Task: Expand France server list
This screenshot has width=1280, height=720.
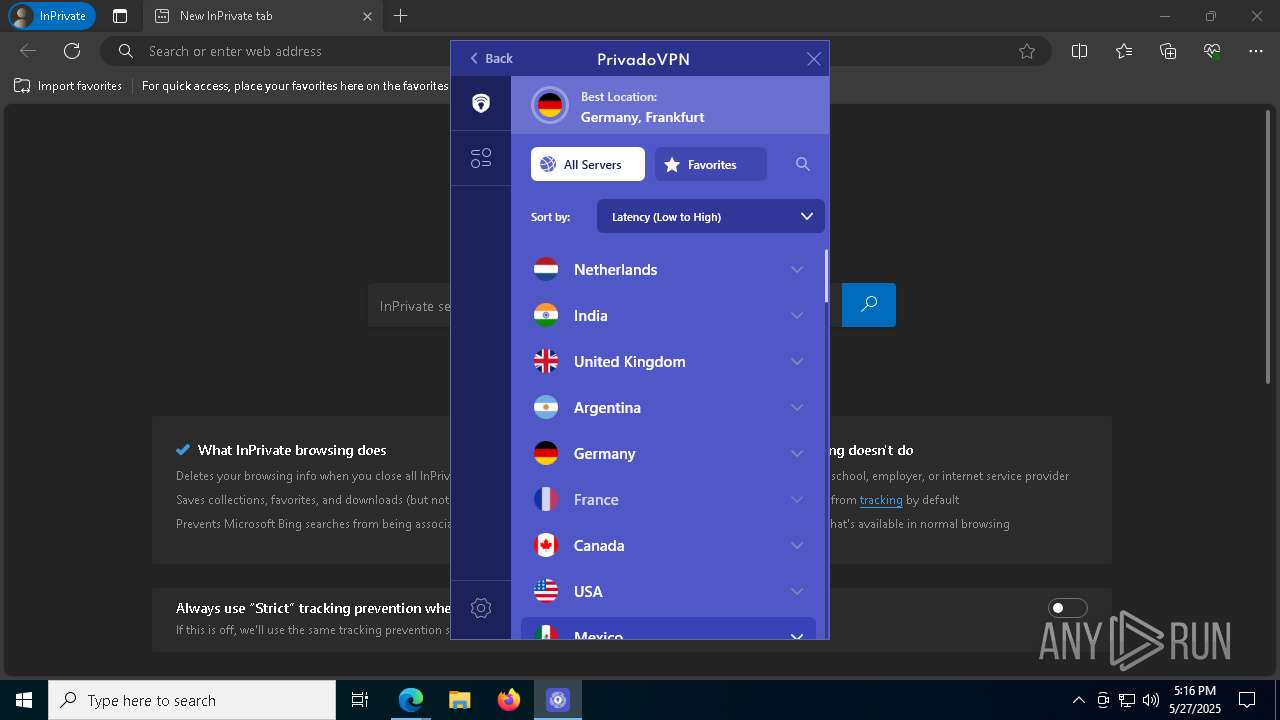Action: [x=797, y=499]
